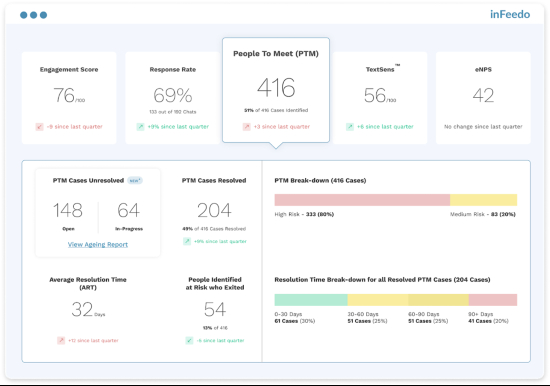Screen dimensions: 550x386
Task: Click the green trend arrow in TextSens card
Action: (350, 127)
